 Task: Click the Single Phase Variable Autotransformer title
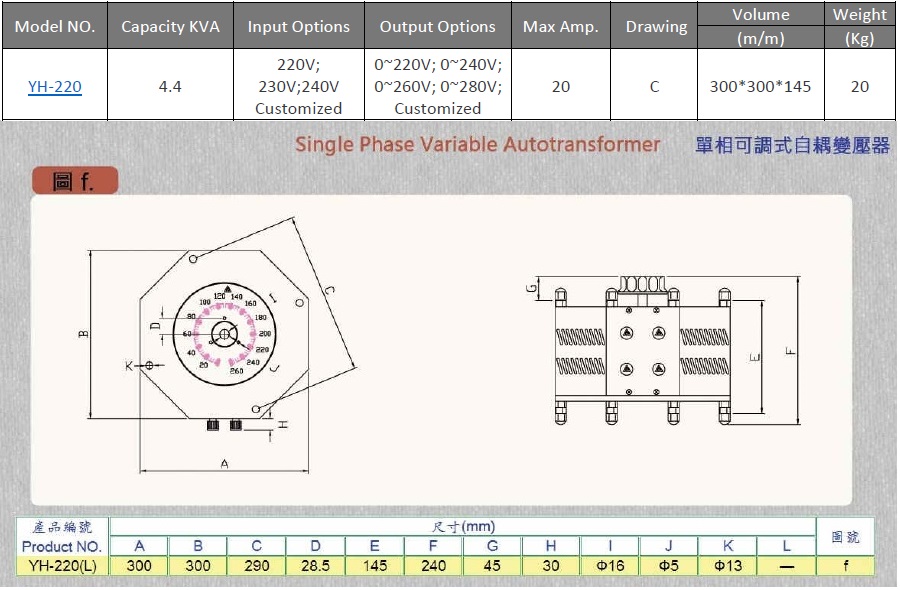coord(477,145)
